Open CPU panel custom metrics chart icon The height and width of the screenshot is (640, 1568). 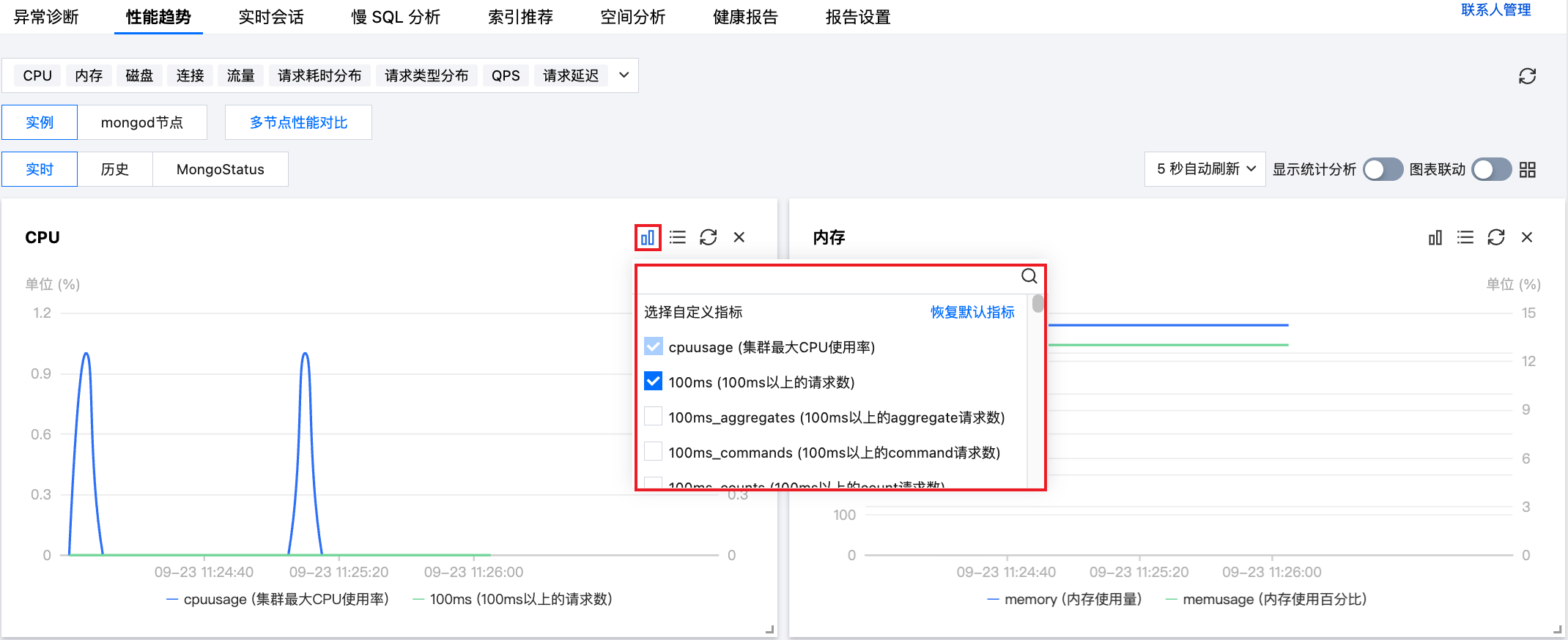click(648, 237)
